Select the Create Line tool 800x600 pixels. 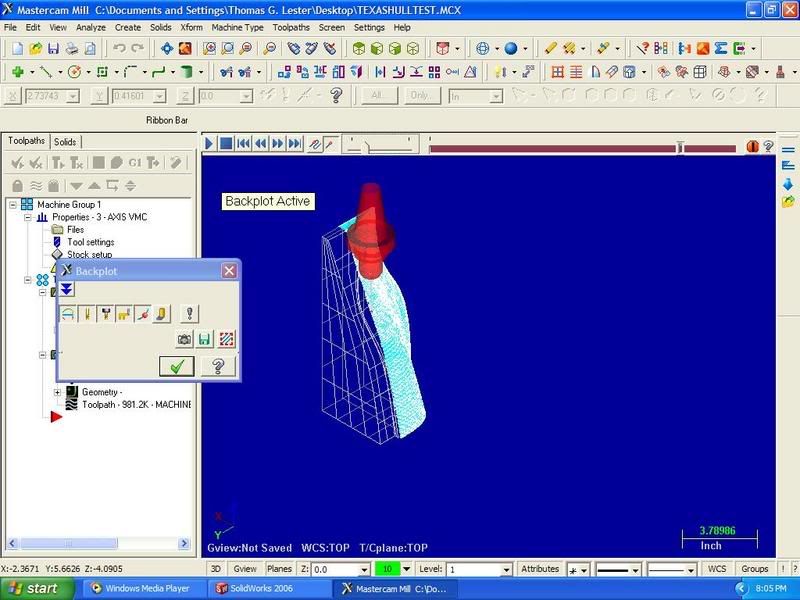46,72
